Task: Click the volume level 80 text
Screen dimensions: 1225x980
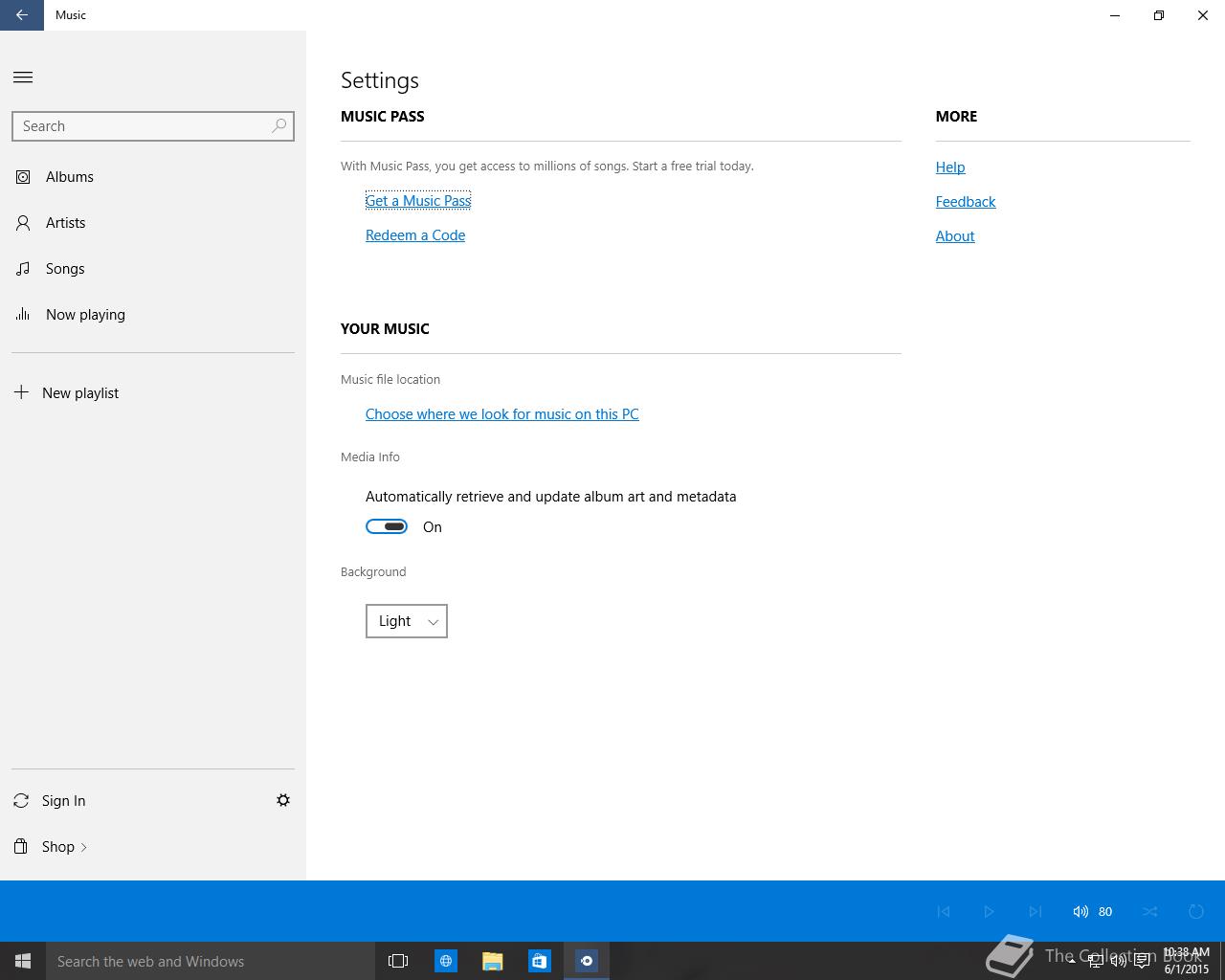Action: [1105, 912]
